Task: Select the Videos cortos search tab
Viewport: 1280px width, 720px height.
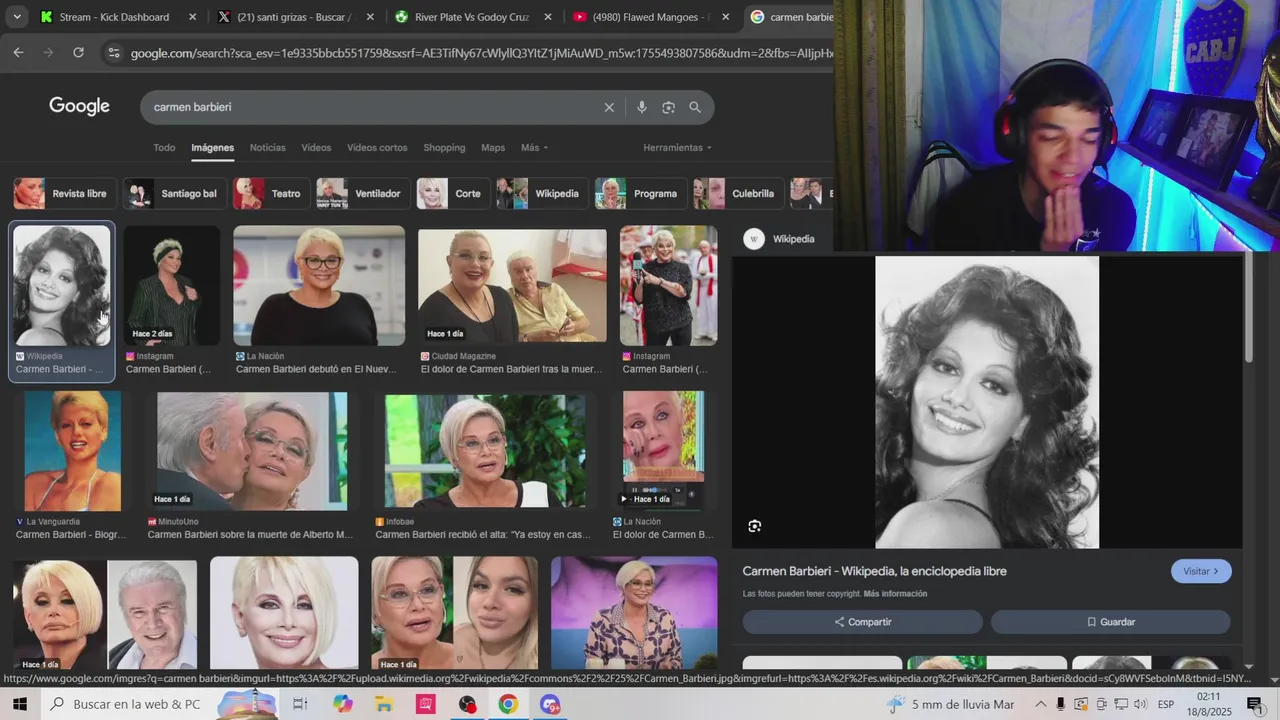Action: 377,148
